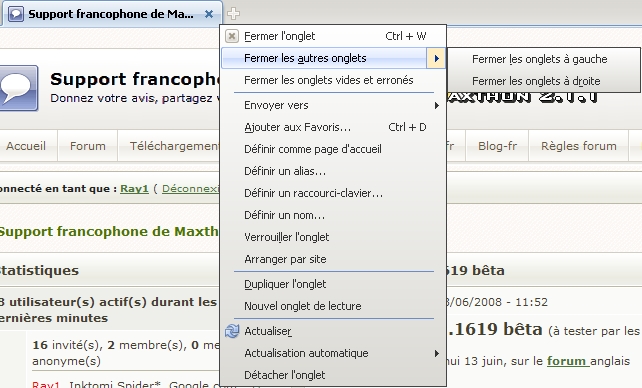642x388 pixels.
Task: Expand the Fermer les autres onglets submenu arrow
Action: tap(436, 59)
